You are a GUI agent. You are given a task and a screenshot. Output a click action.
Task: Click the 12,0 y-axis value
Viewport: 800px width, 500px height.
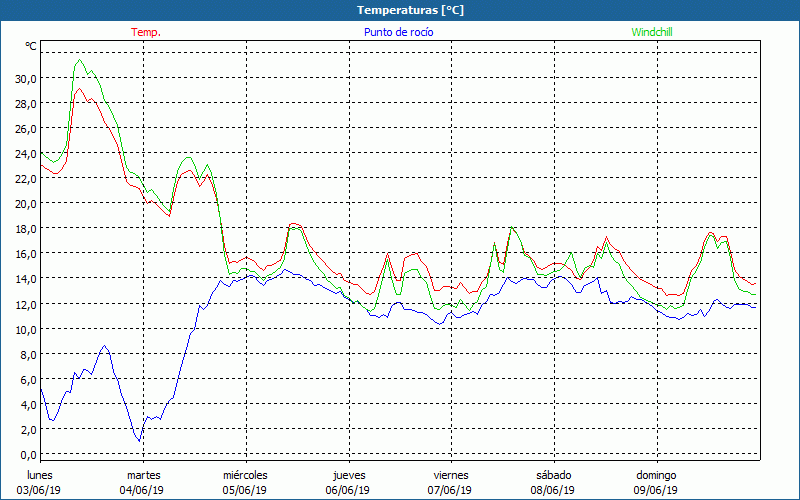(x=26, y=304)
